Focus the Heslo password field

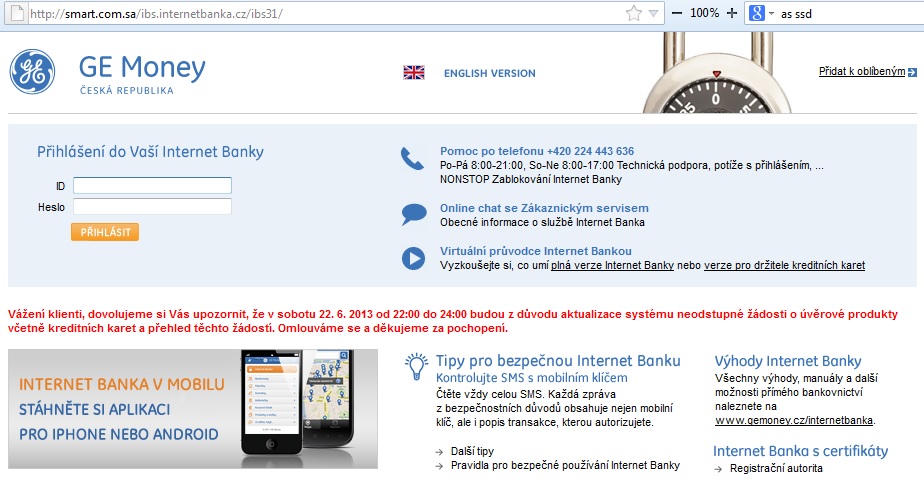coord(152,207)
